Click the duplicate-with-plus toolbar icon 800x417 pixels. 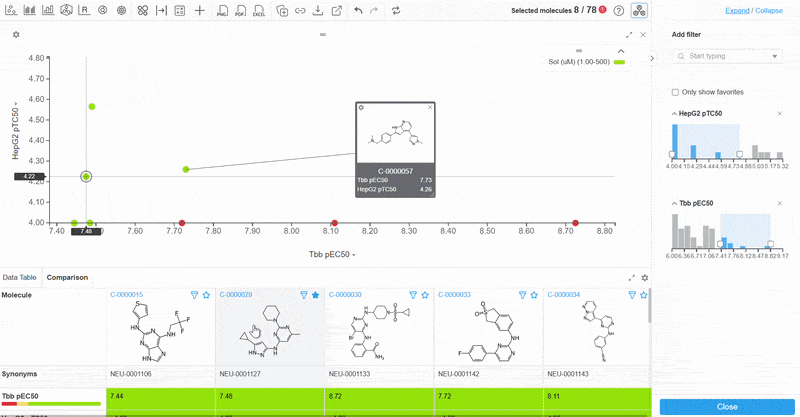[x=282, y=10]
